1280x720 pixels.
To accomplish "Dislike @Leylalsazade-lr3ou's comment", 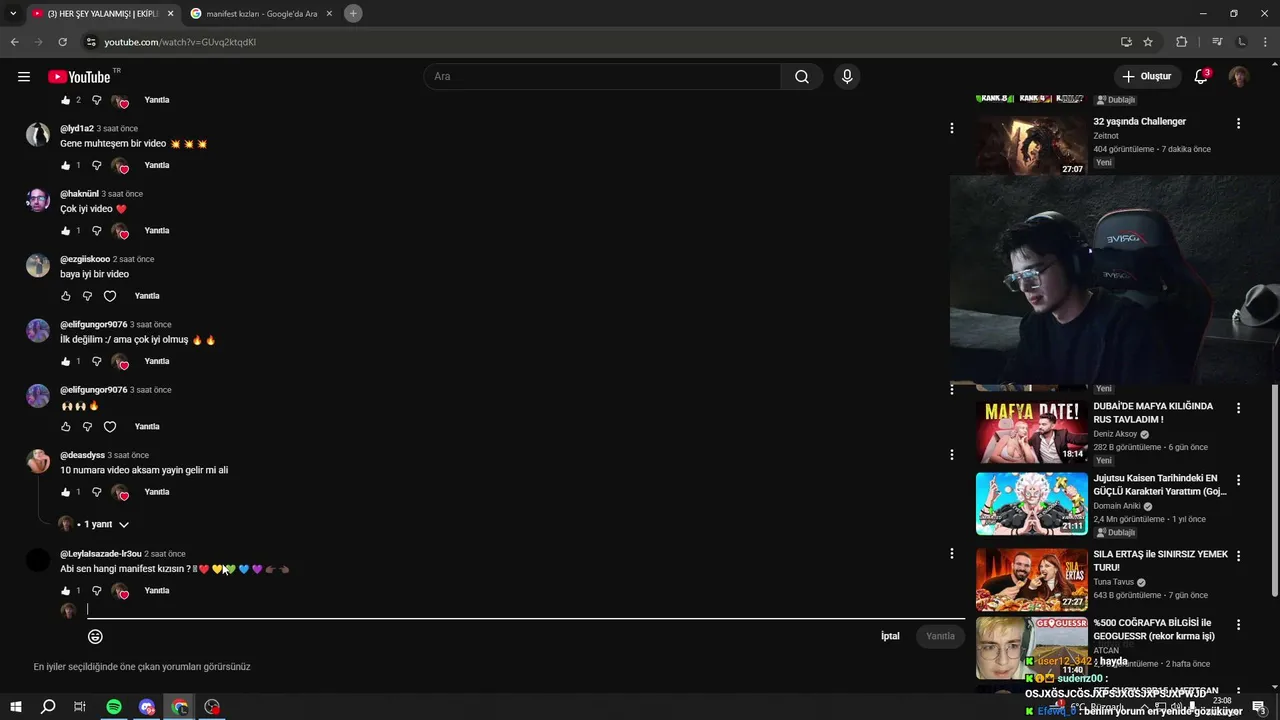I will (97, 591).
